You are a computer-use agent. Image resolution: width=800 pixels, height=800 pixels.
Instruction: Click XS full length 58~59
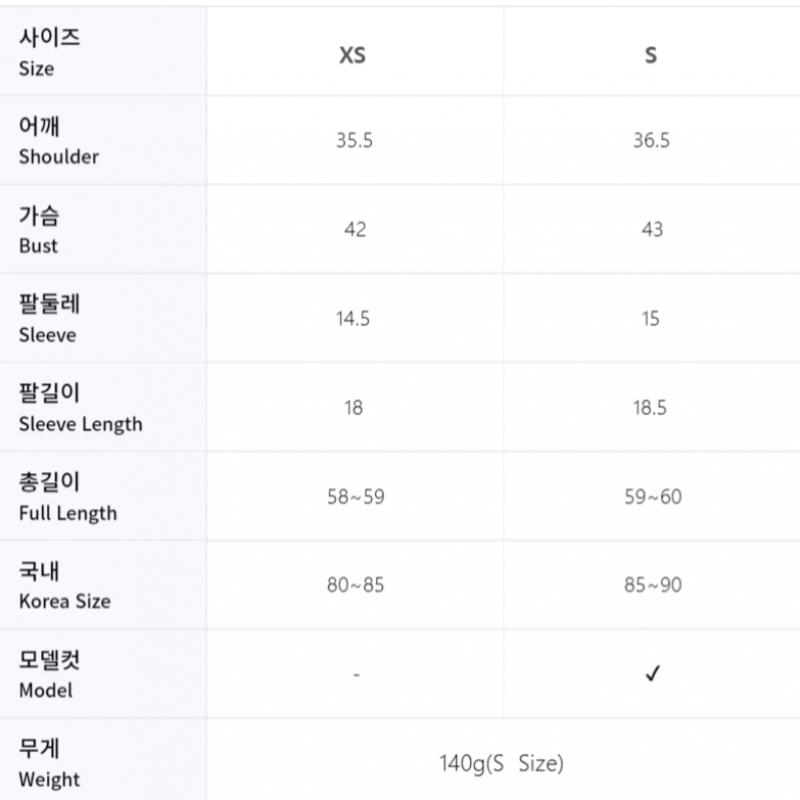click(x=355, y=497)
